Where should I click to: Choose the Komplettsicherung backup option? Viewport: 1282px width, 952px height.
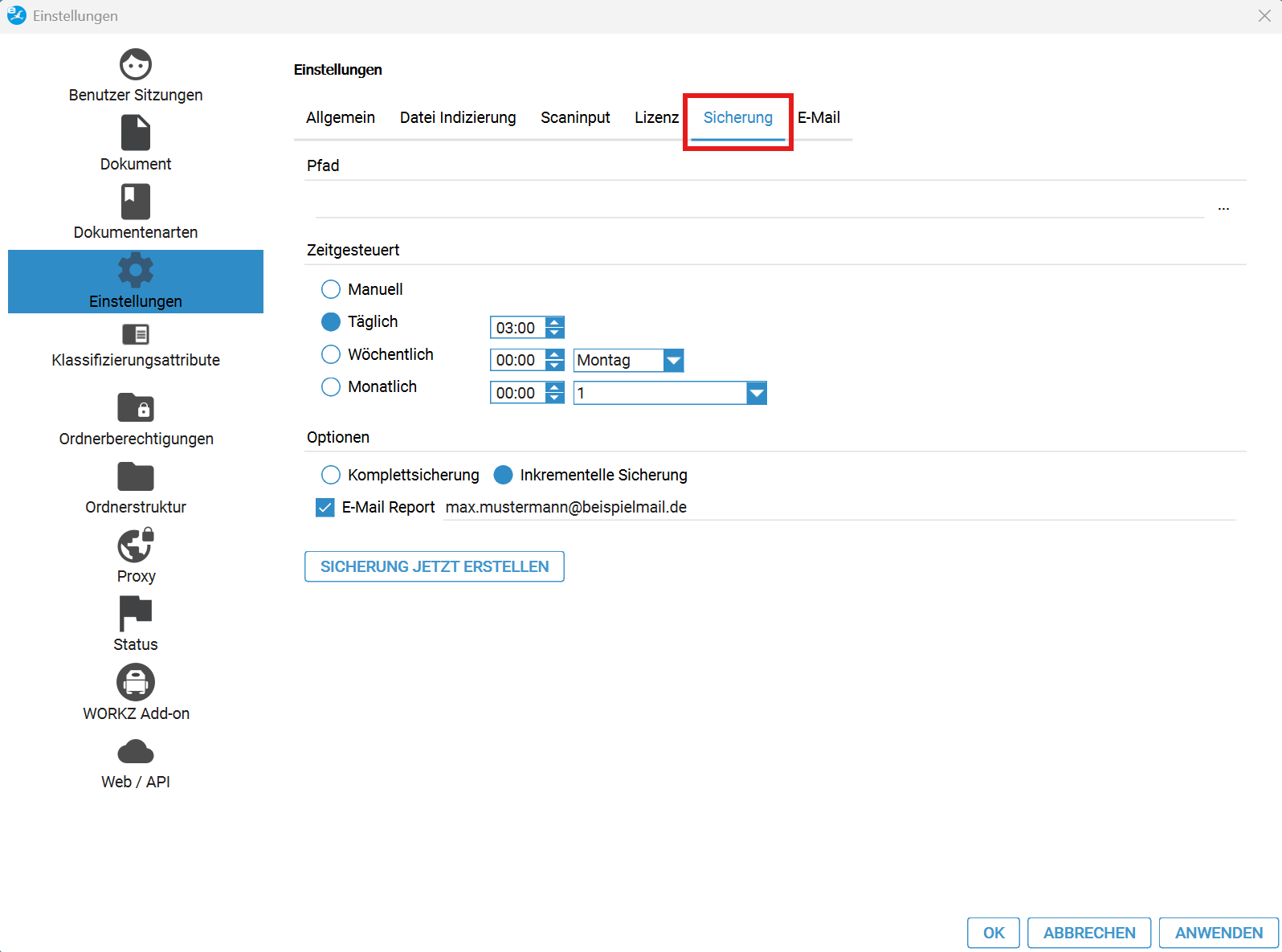tap(331, 475)
